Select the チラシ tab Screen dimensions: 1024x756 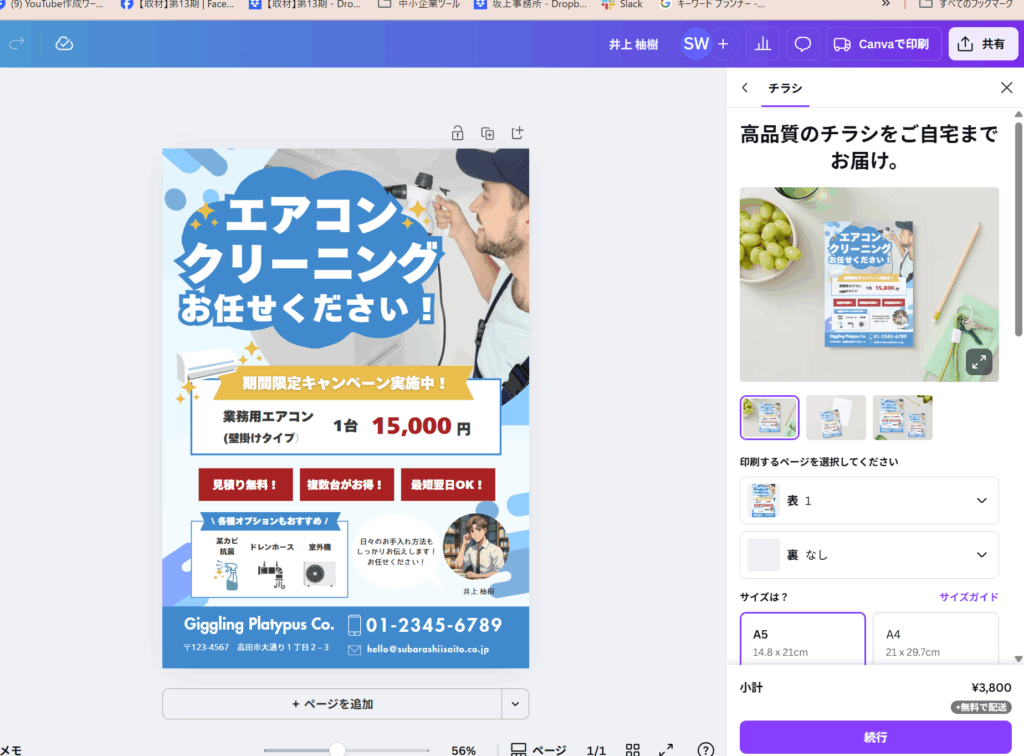point(785,88)
